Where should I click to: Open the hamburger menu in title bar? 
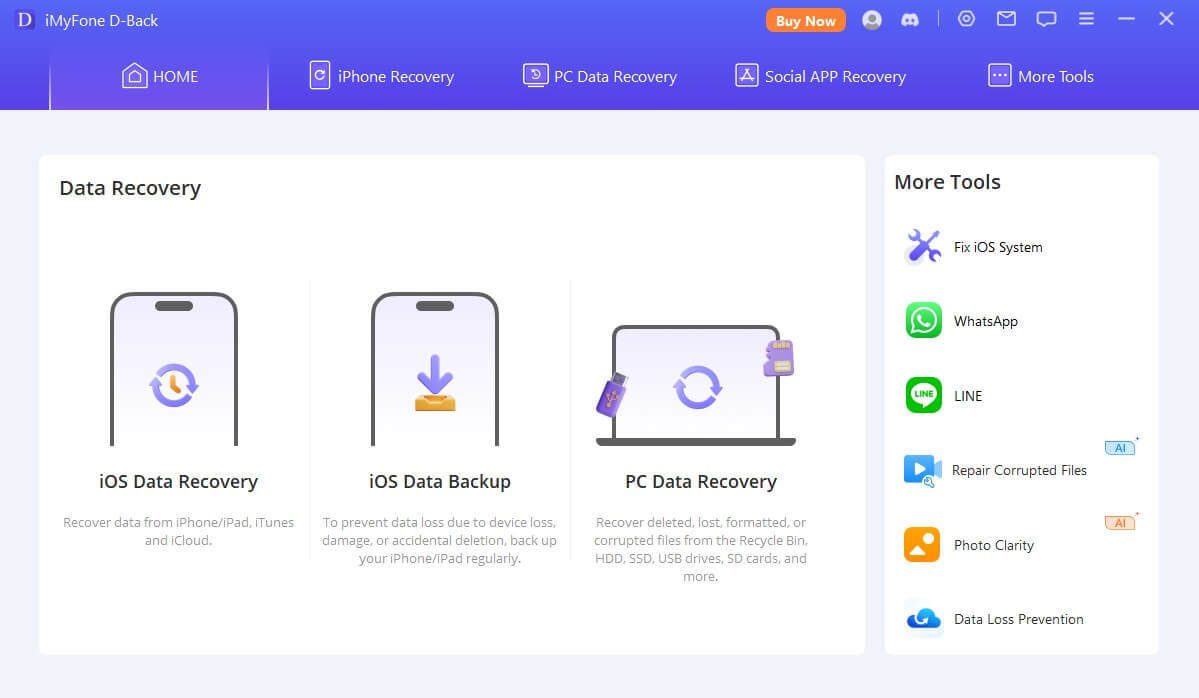coord(1086,19)
